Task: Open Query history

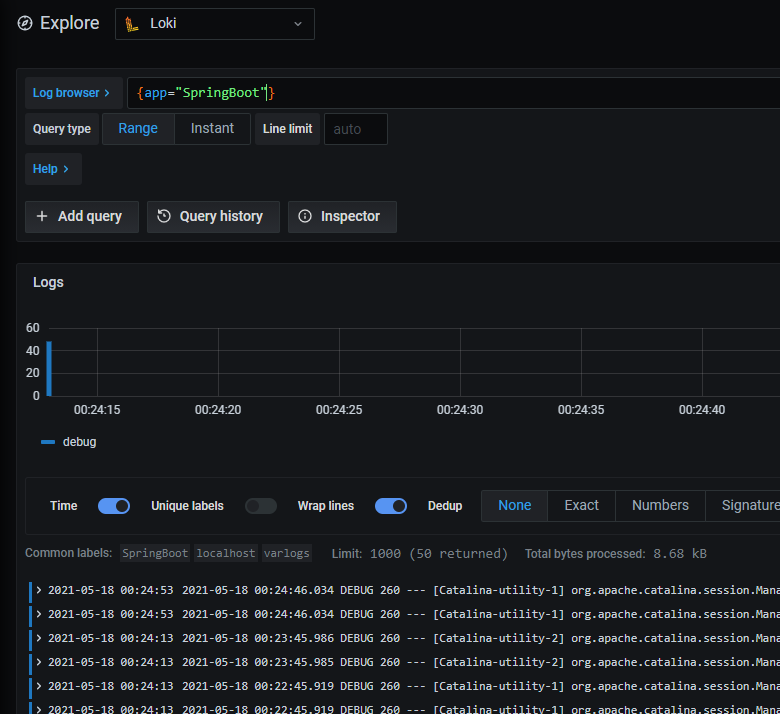Action: [213, 216]
